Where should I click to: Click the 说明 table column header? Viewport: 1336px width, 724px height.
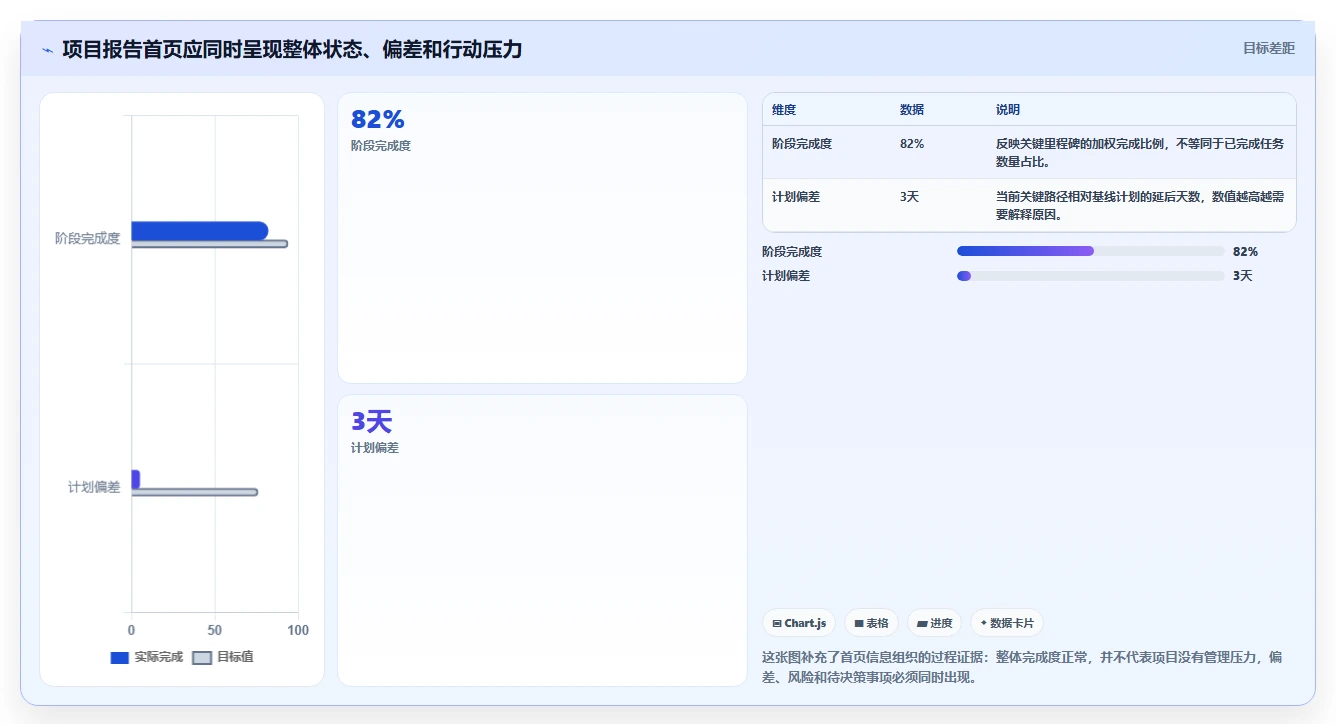click(x=1008, y=110)
